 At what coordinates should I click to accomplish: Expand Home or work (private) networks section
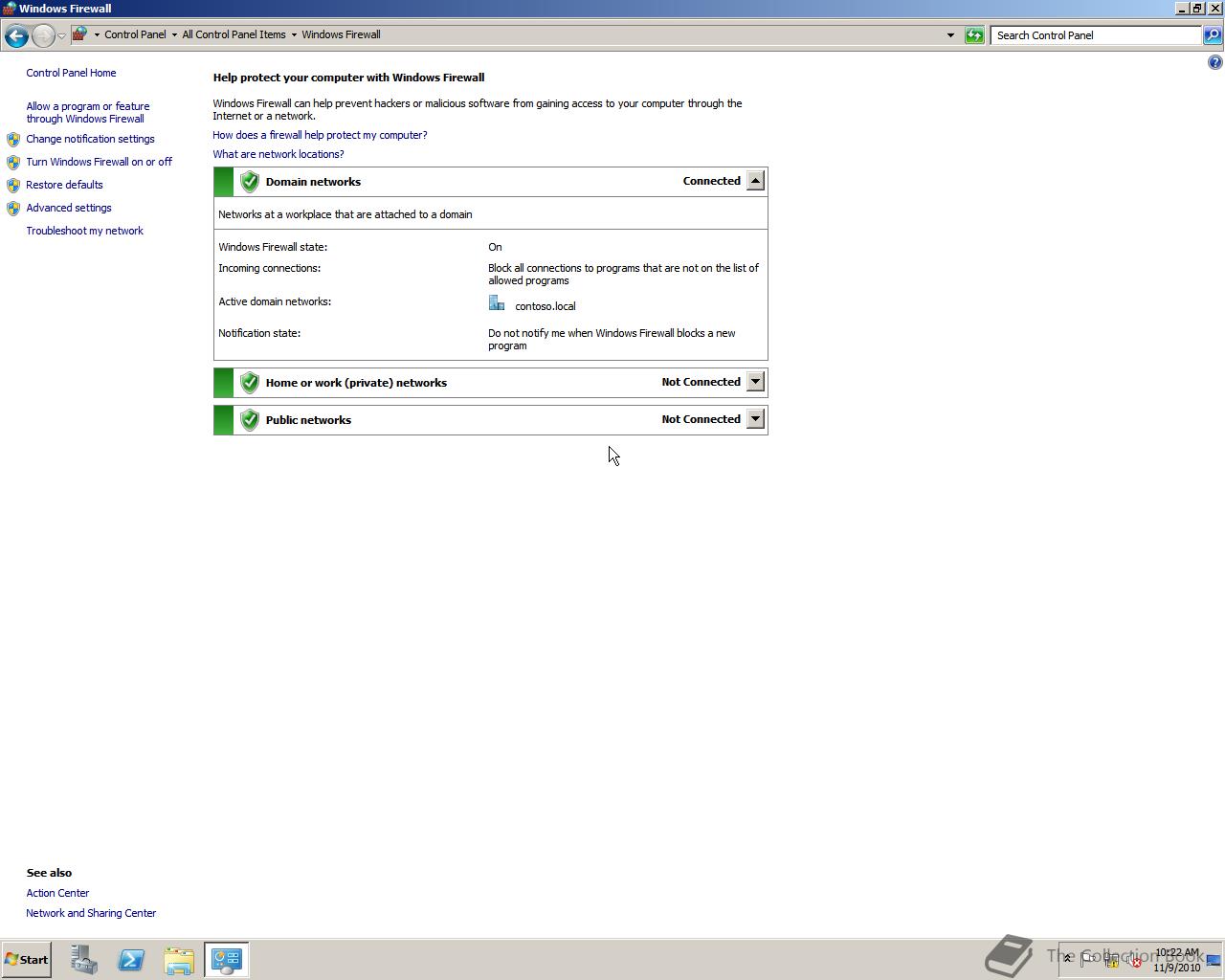coord(755,382)
